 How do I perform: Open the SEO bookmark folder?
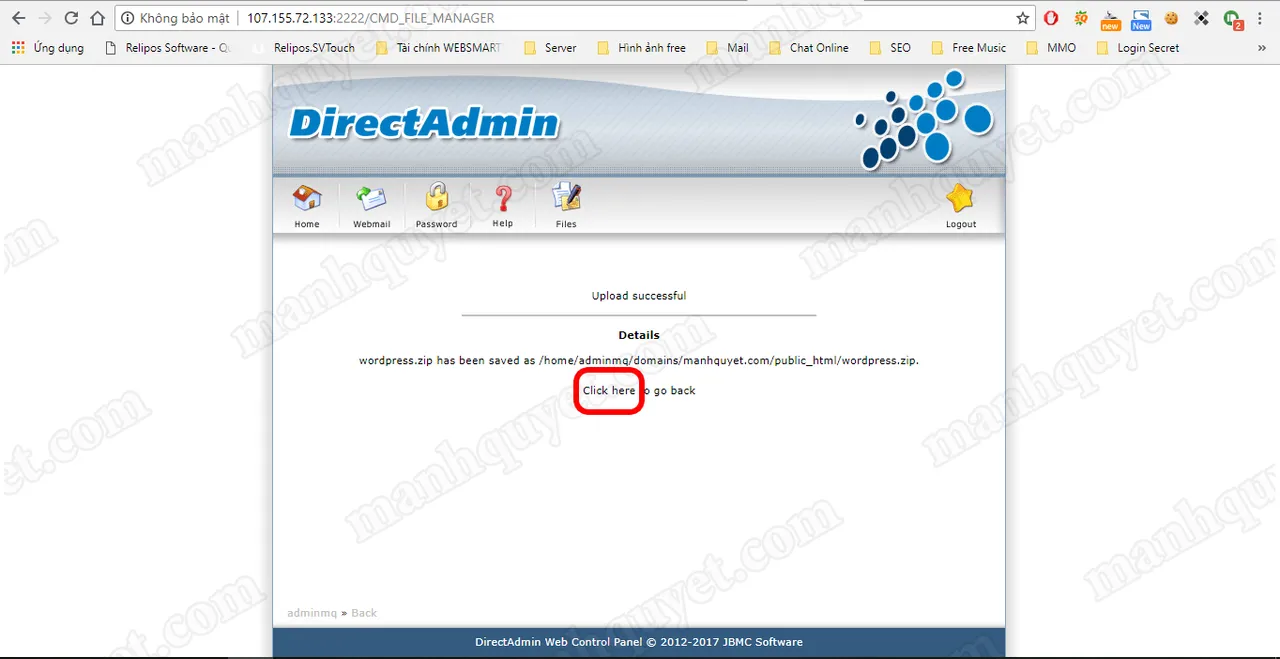(890, 48)
